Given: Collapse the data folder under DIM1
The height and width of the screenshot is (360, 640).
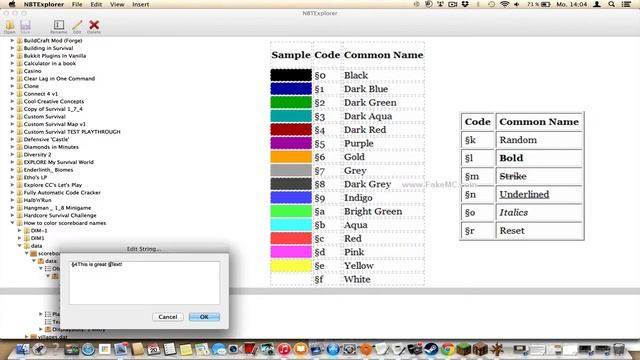Looking at the screenshot, I should (20, 246).
